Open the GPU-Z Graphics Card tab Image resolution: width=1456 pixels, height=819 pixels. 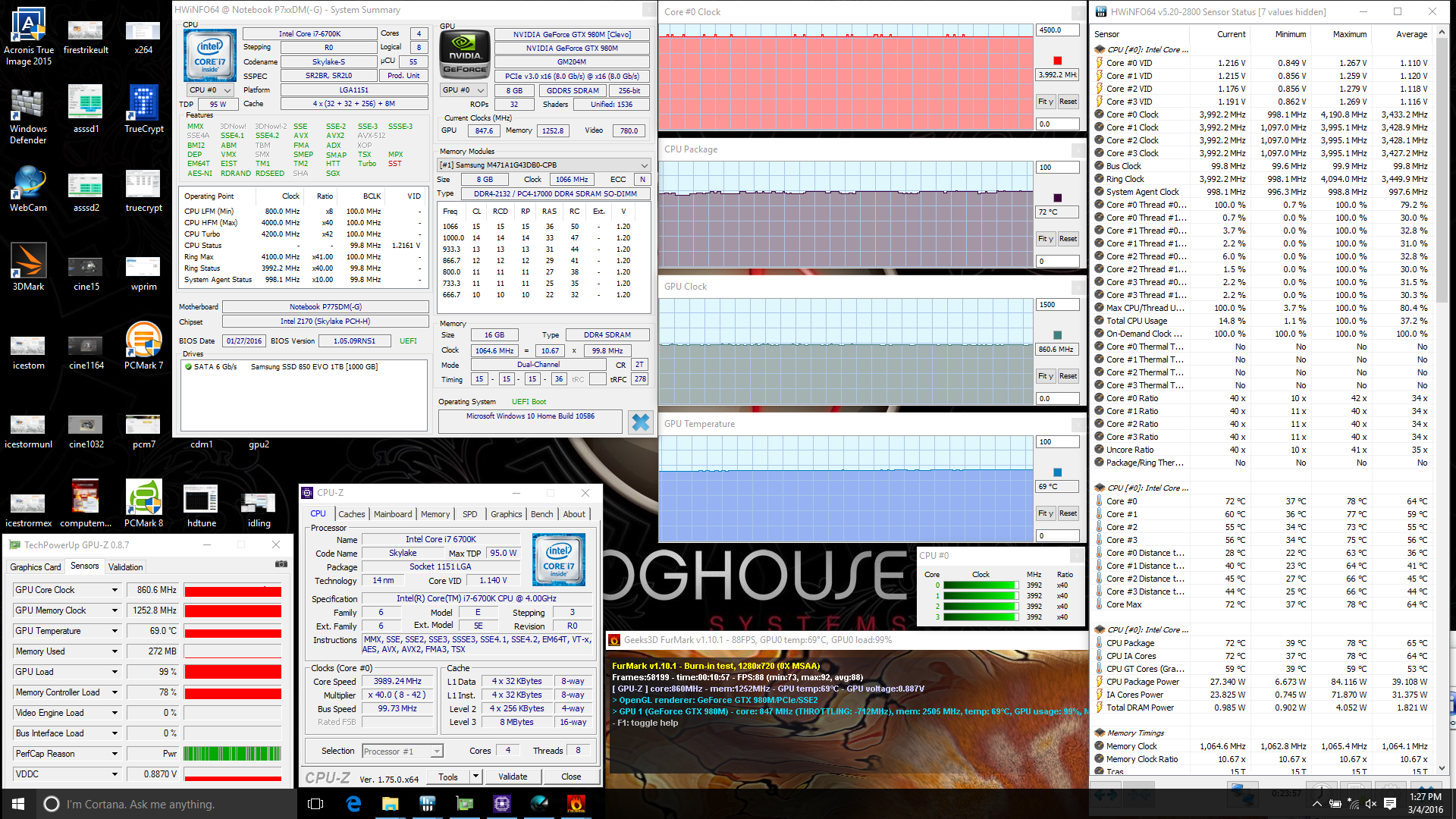point(36,567)
